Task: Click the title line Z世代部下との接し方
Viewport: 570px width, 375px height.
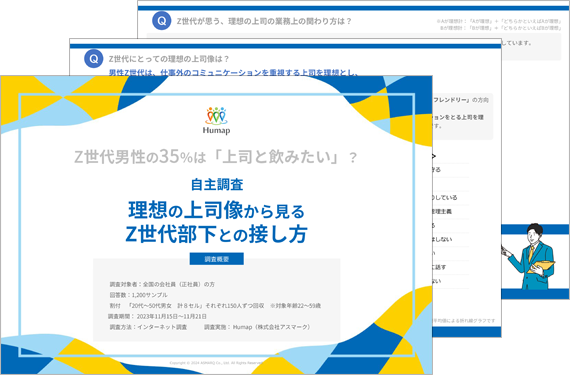Action: tap(216, 234)
